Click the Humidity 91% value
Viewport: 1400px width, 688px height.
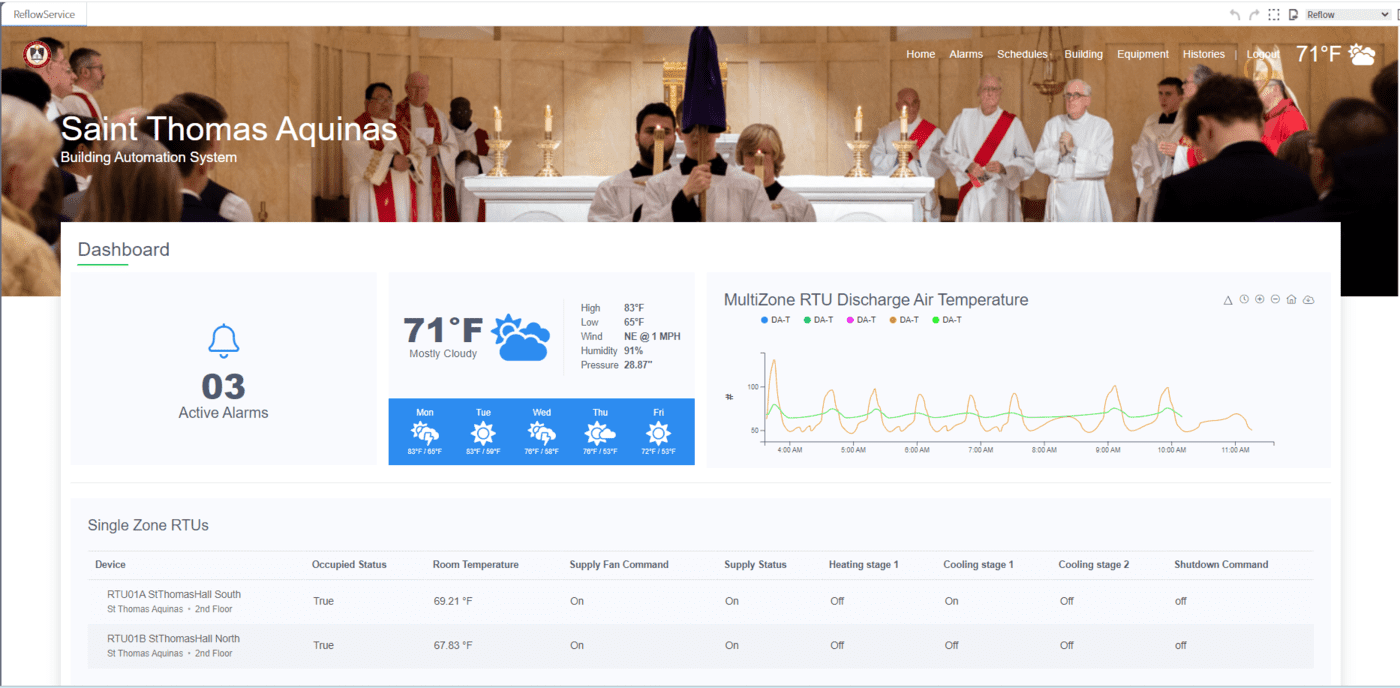click(x=633, y=351)
